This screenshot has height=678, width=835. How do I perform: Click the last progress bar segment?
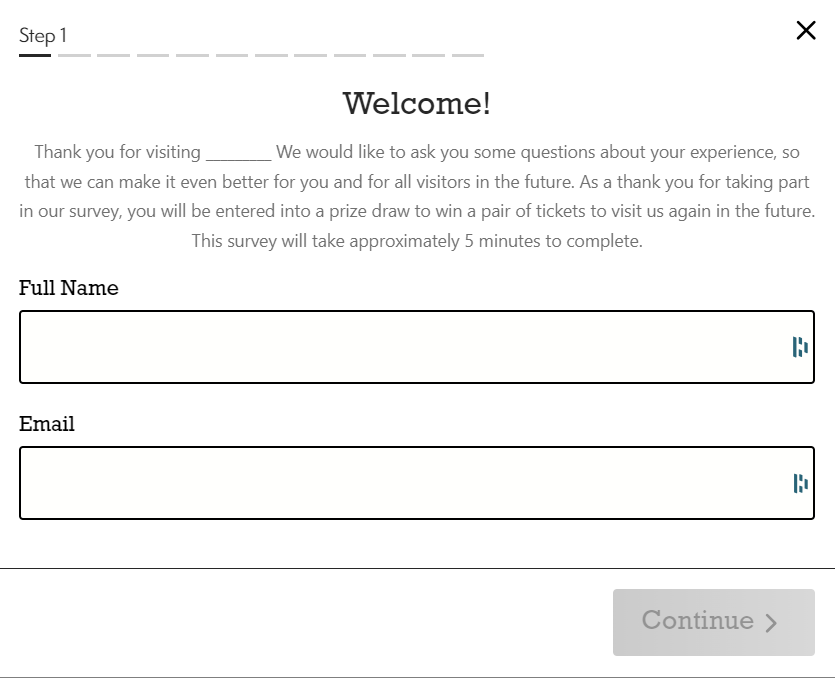tap(467, 54)
